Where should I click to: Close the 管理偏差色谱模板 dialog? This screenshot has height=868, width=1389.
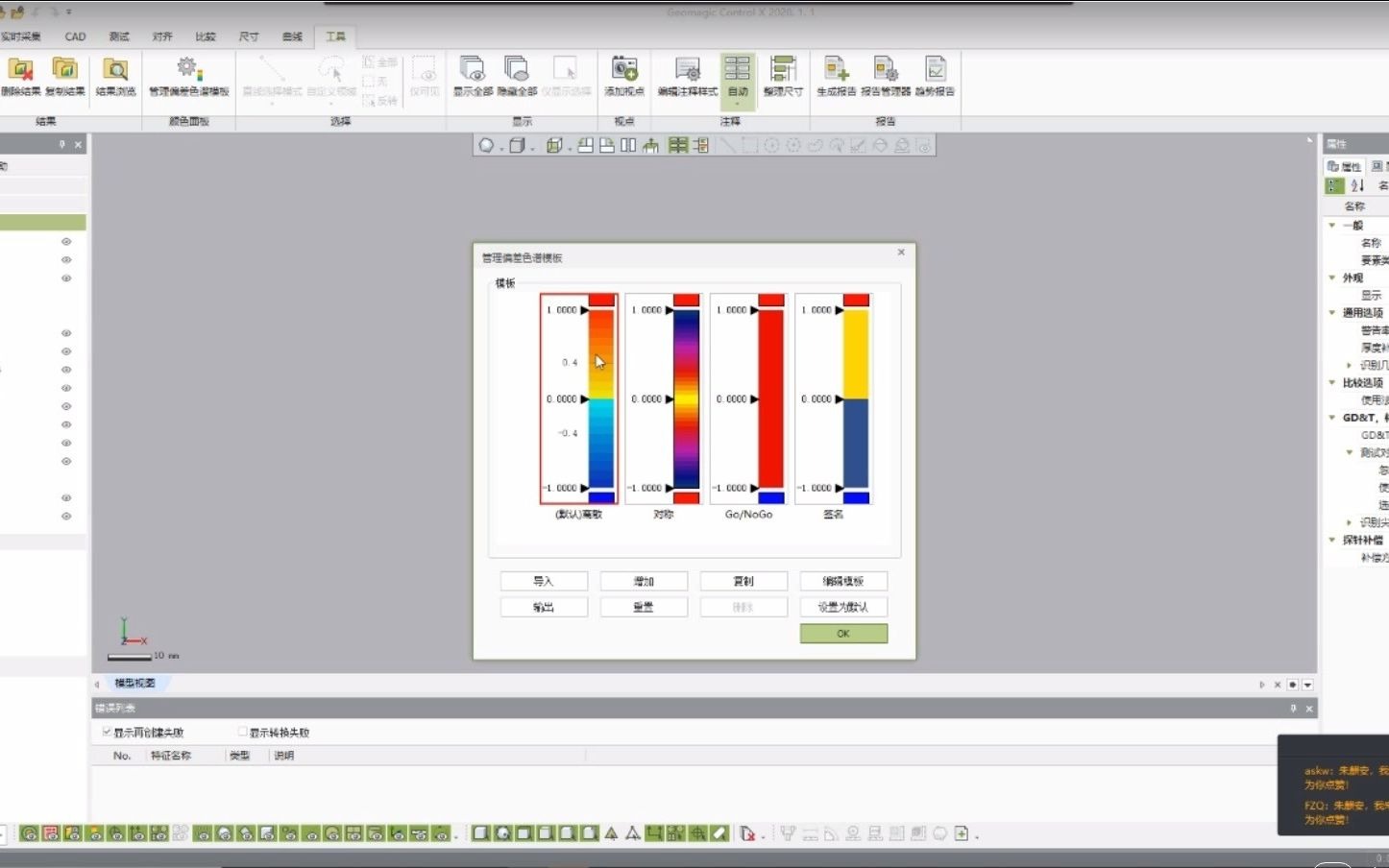tap(901, 253)
